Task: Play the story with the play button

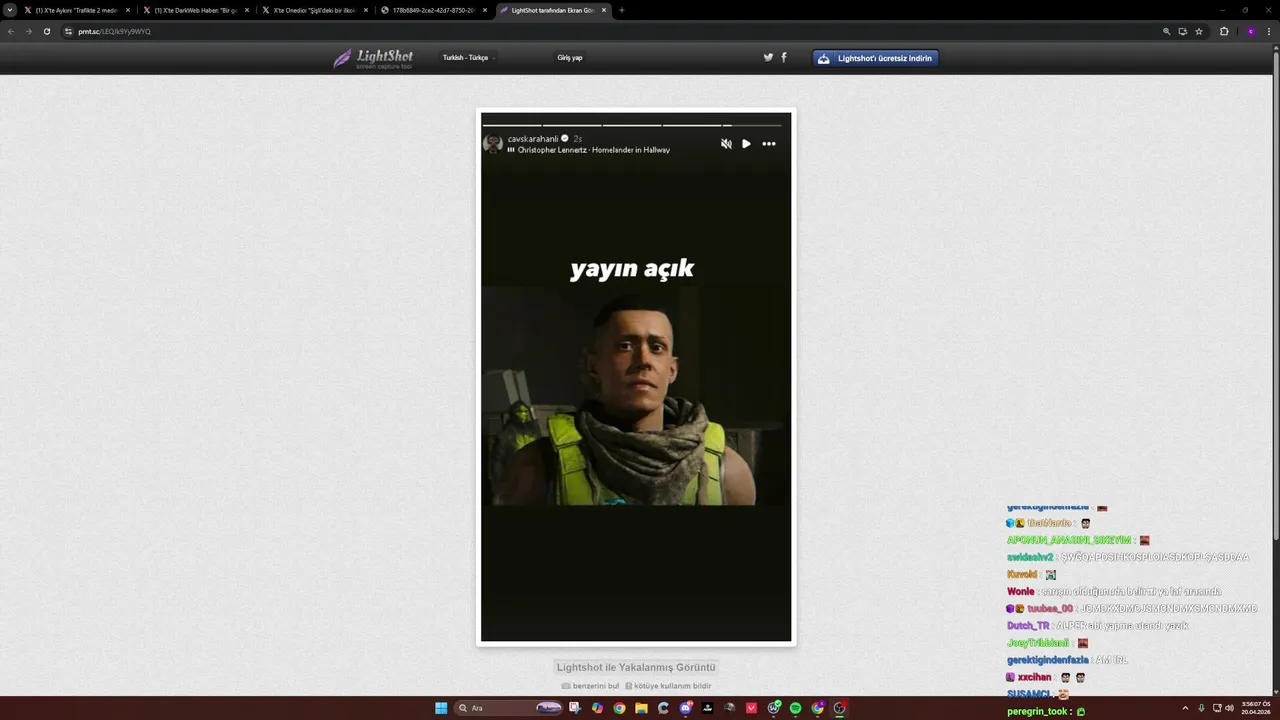Action: tap(746, 144)
